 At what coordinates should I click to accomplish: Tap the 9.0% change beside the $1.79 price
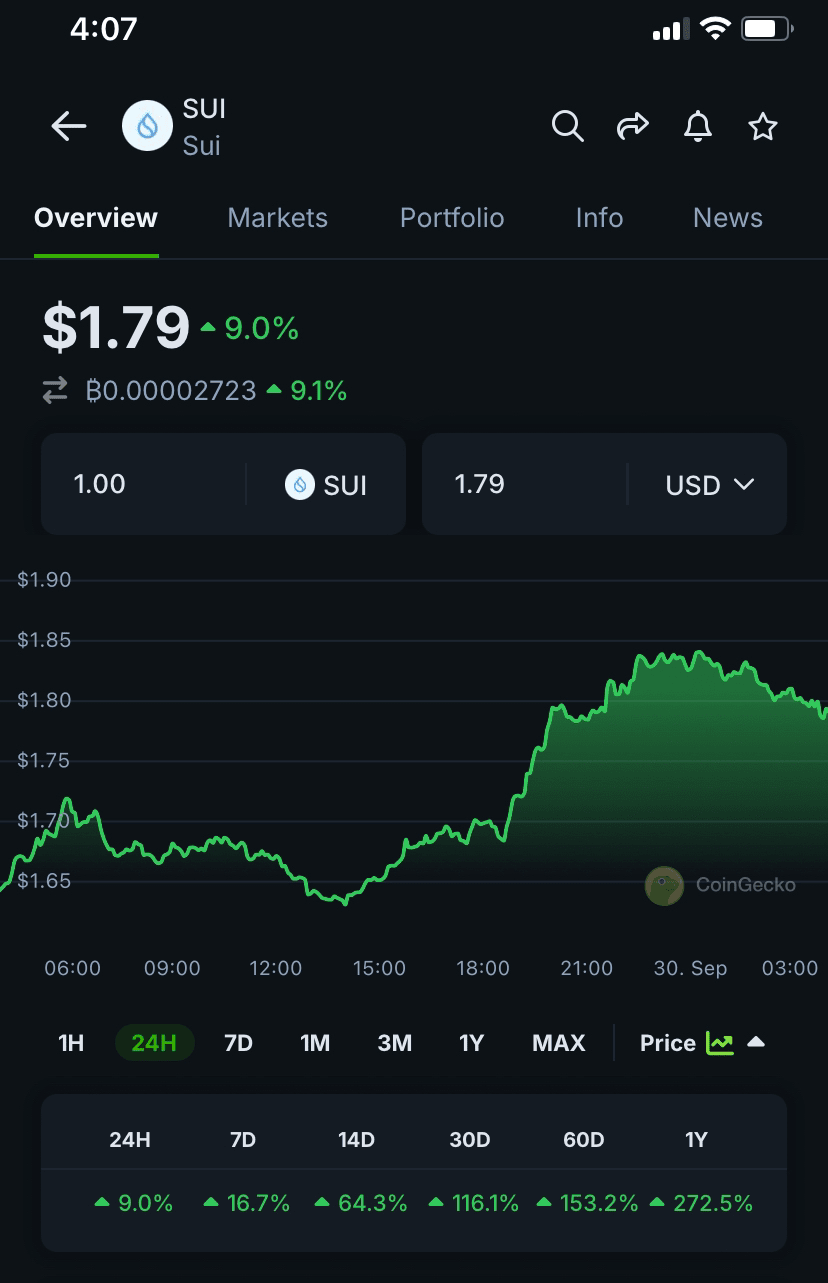coord(250,328)
